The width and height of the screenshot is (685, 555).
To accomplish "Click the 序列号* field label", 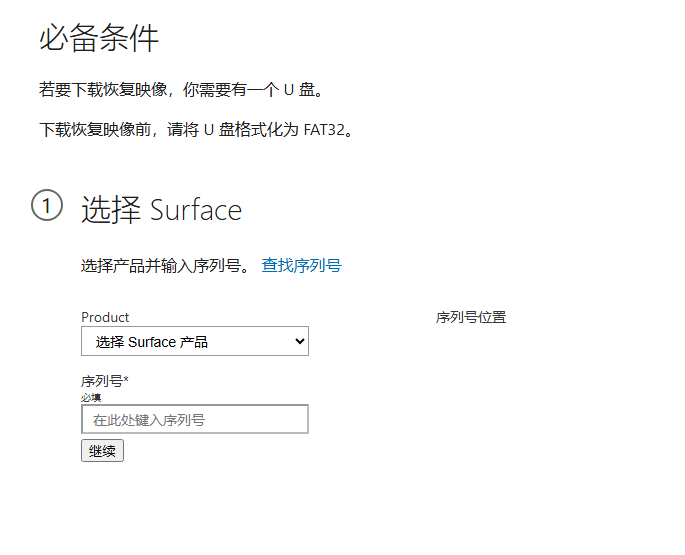I will pos(105,381).
